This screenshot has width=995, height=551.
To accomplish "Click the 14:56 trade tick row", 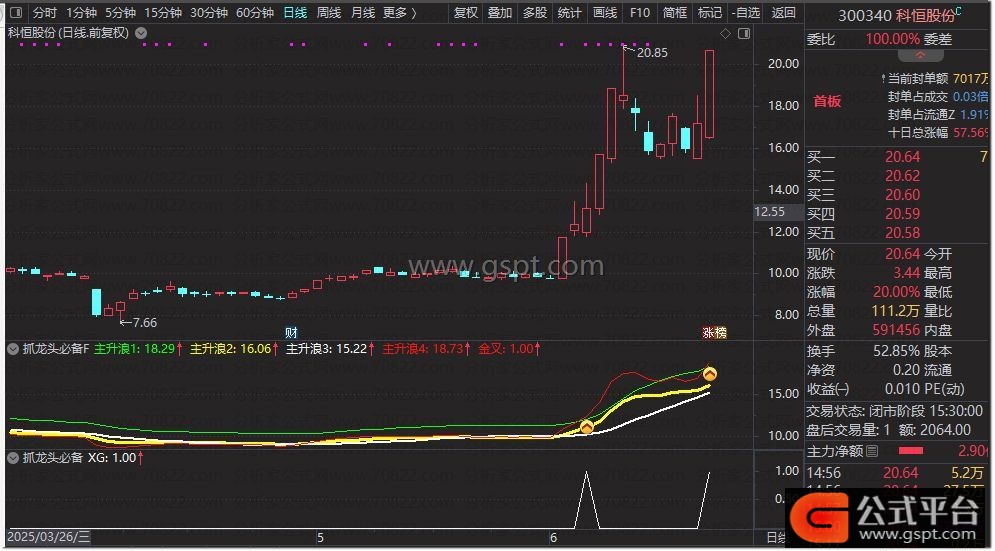I will pos(897,473).
